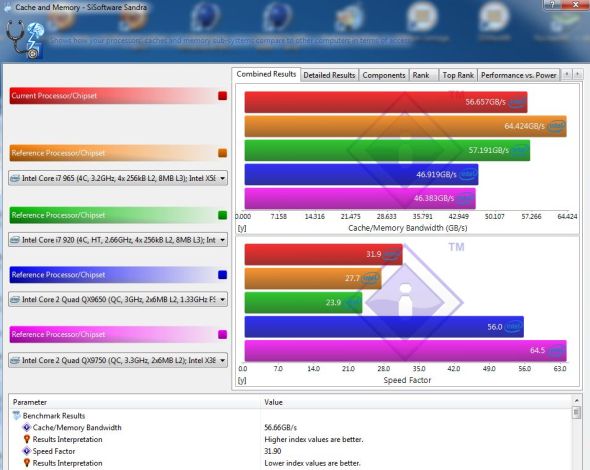Open the Core 2 Quad QX9750 dropdown
The image size is (590, 470).
pyautogui.click(x=118, y=360)
